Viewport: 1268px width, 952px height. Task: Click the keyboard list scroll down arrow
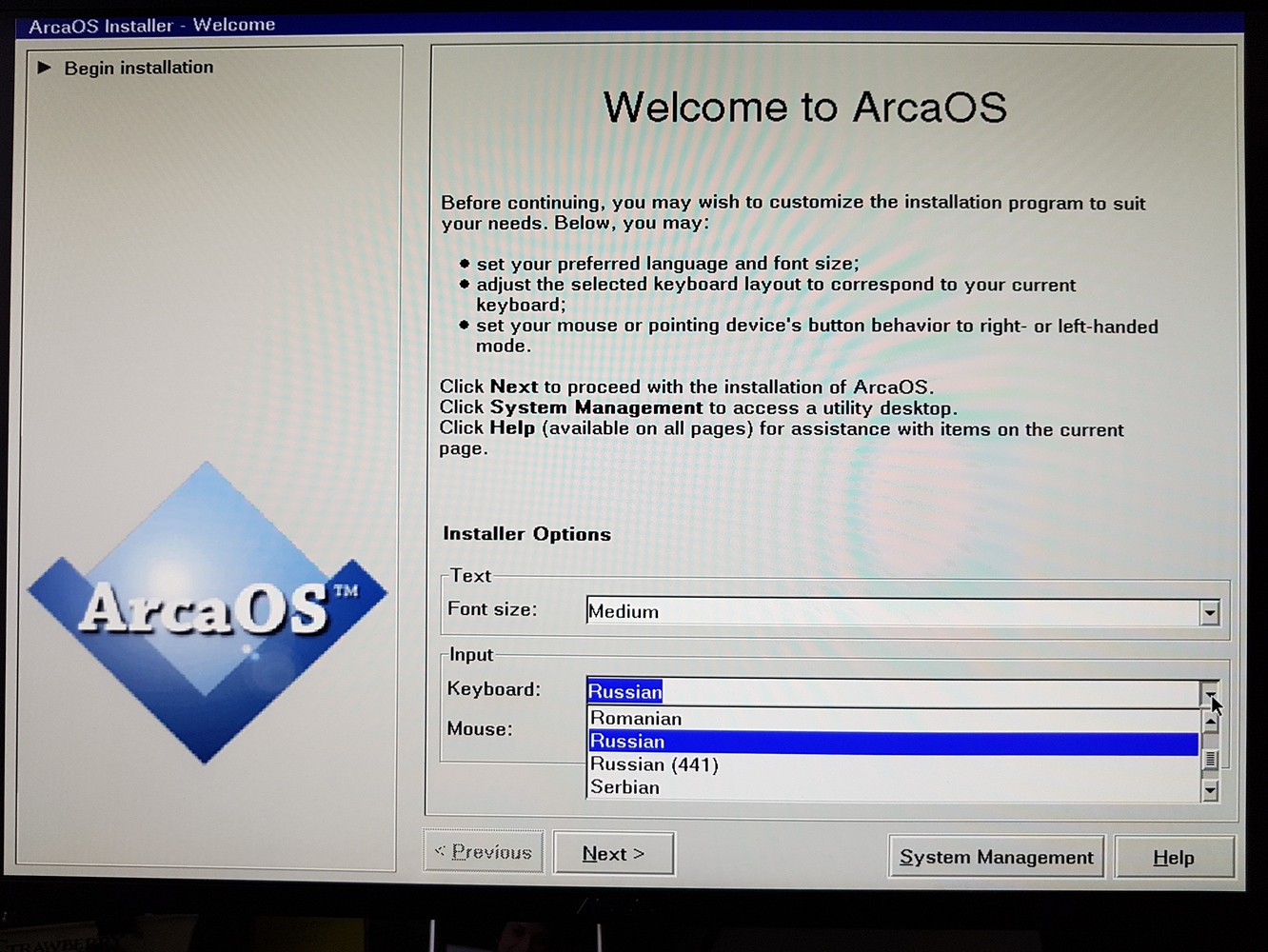pos(1210,790)
